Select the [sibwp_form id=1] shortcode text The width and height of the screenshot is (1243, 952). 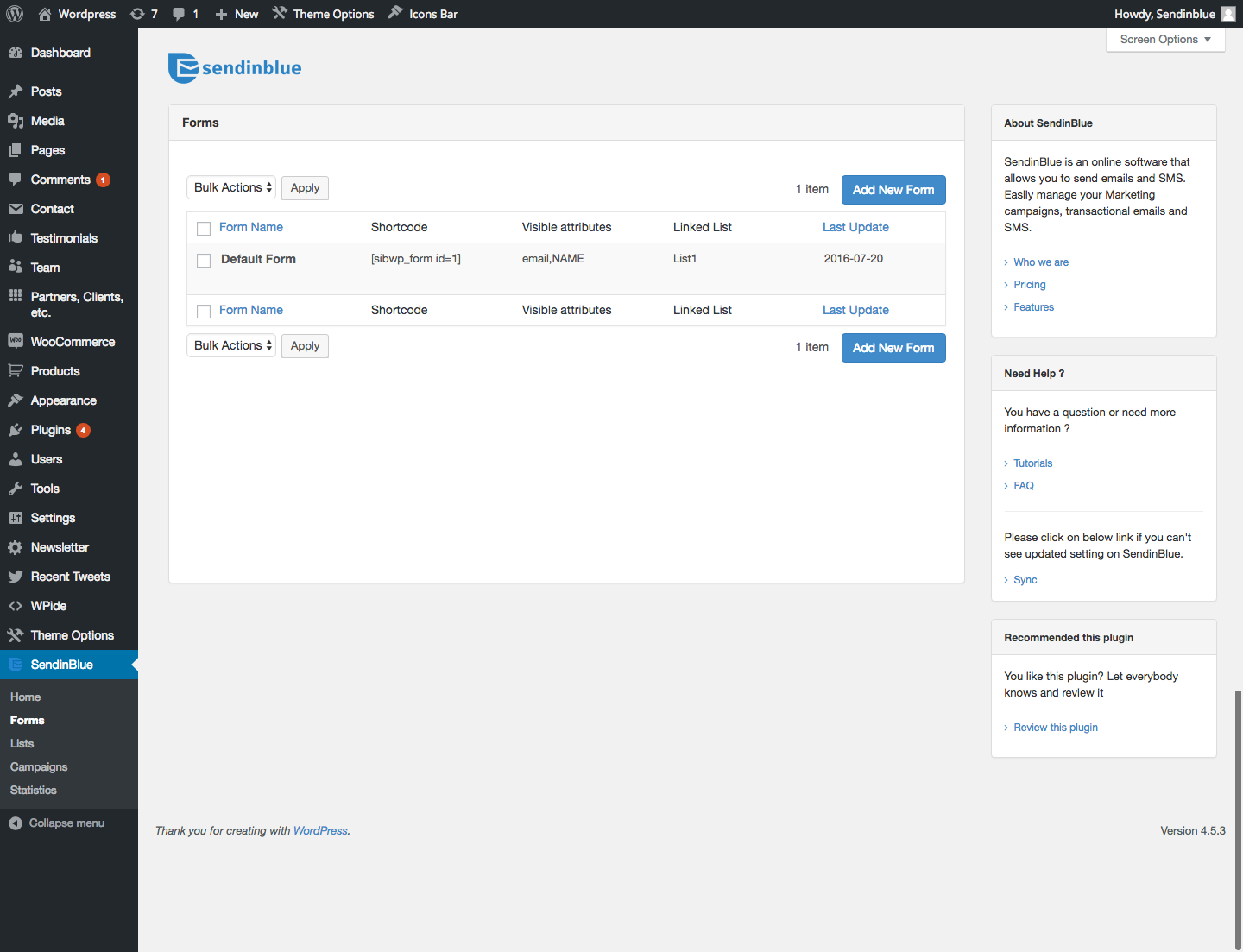coord(416,259)
